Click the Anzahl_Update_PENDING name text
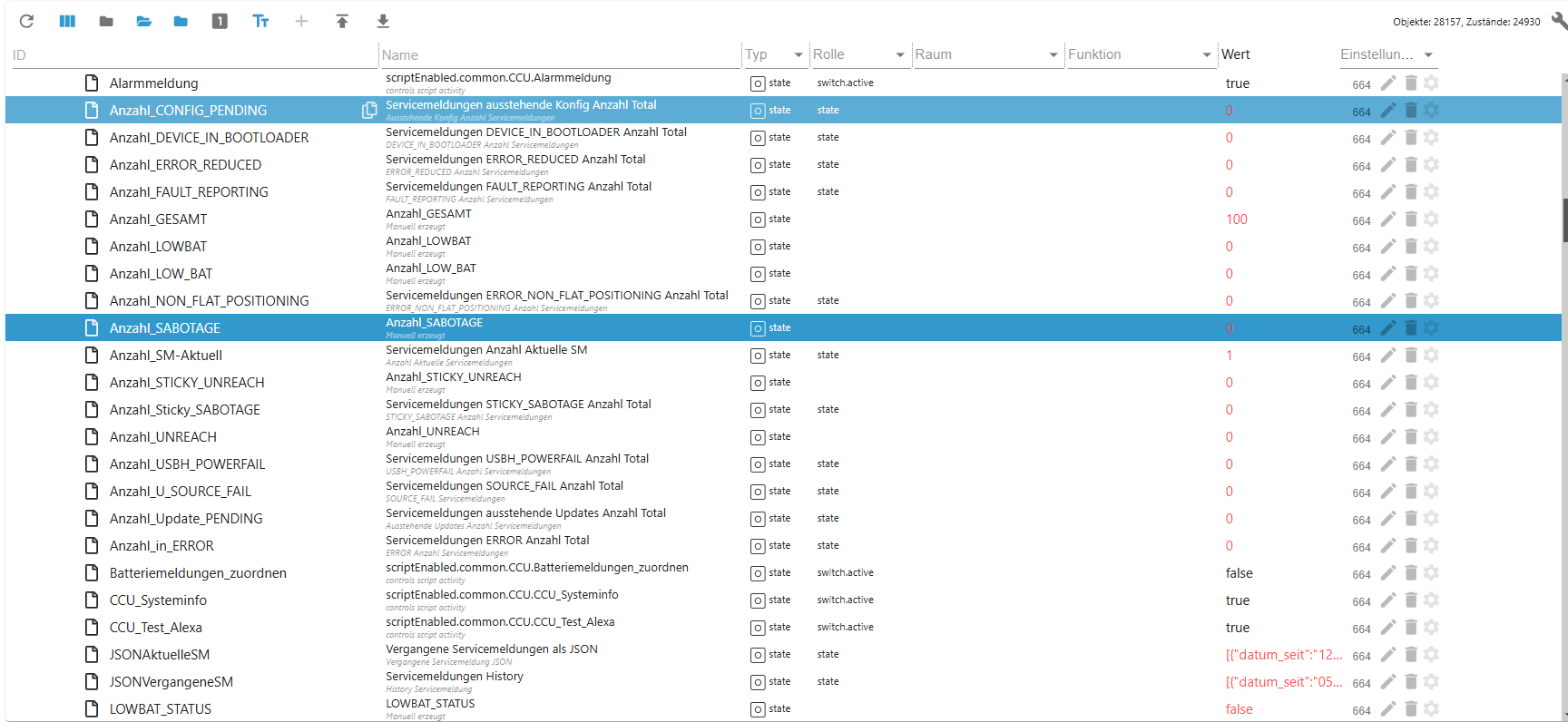Image resolution: width=1568 pixels, height=722 pixels. click(525, 513)
